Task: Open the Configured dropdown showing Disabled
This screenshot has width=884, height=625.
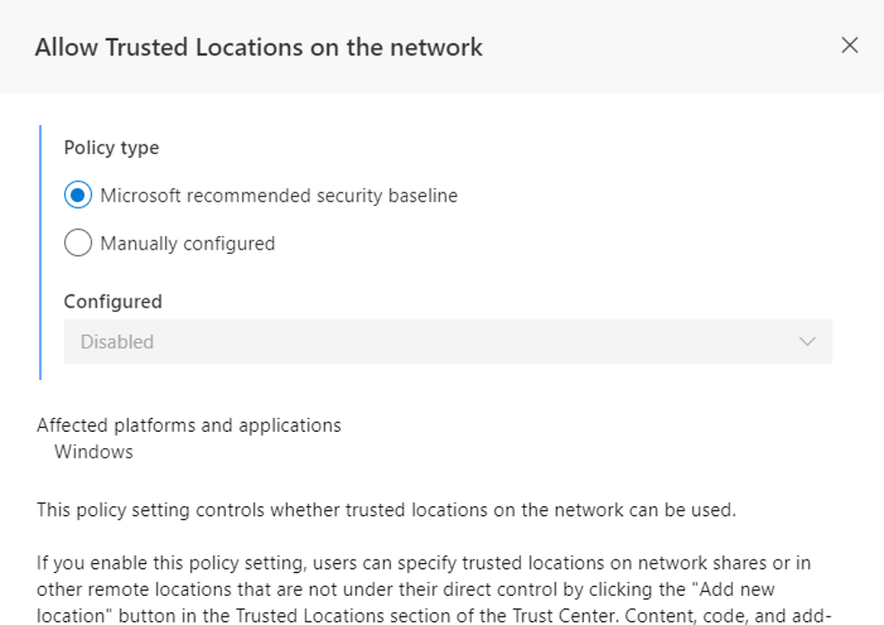Action: pyautogui.click(x=448, y=342)
